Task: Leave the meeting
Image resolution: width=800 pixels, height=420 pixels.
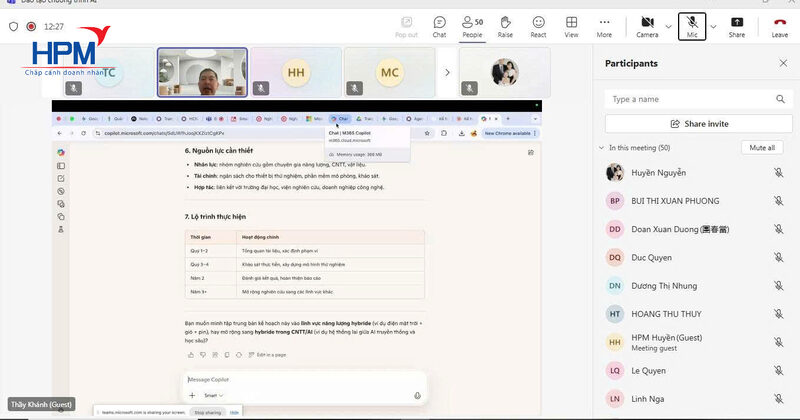Action: [x=779, y=25]
